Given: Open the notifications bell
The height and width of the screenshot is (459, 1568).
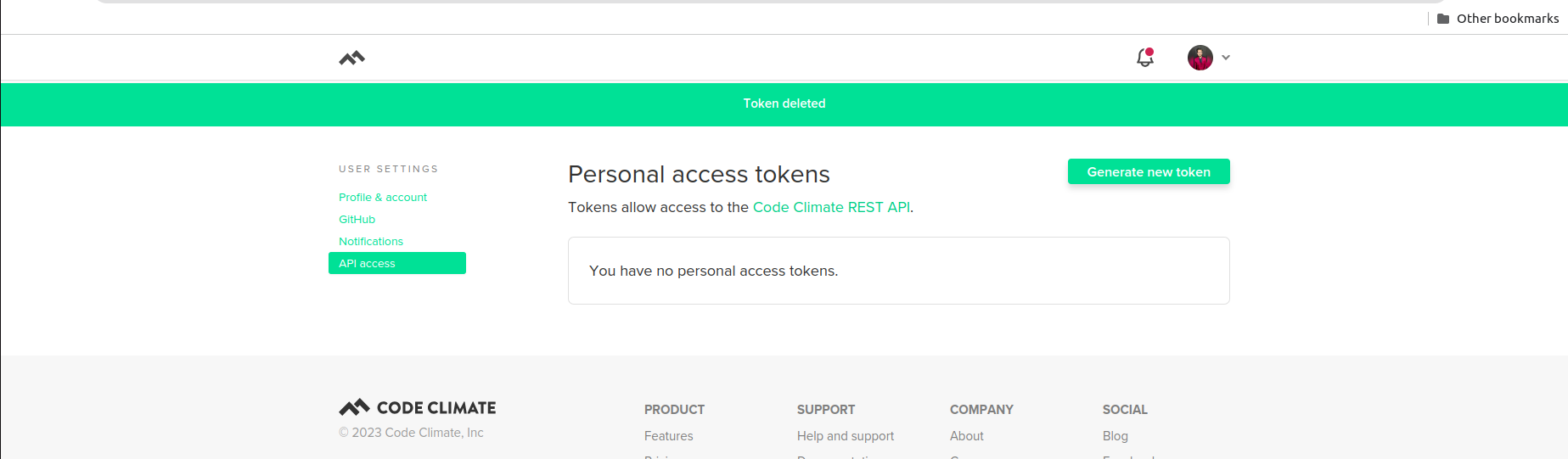Looking at the screenshot, I should click(1145, 58).
